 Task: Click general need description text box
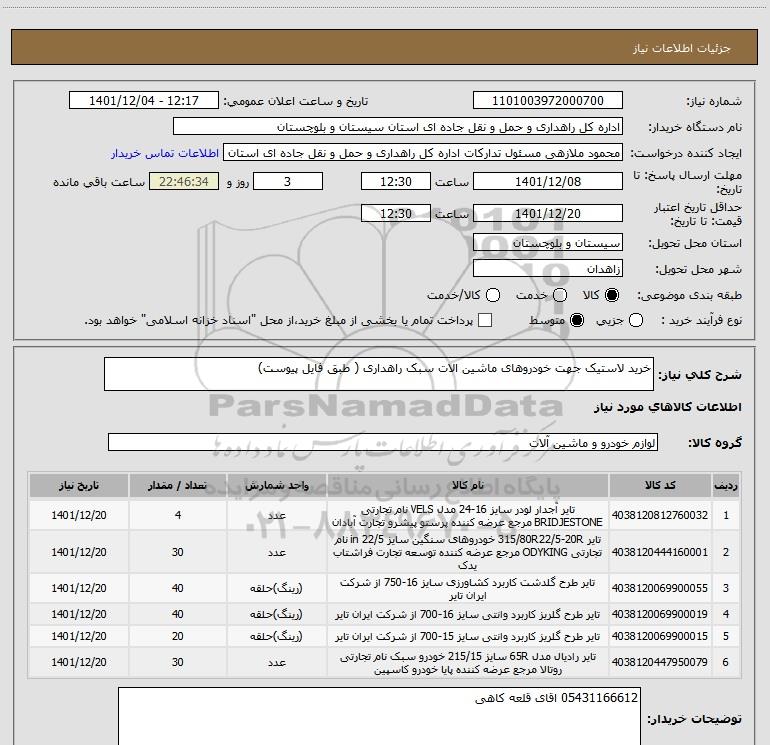click(379, 374)
